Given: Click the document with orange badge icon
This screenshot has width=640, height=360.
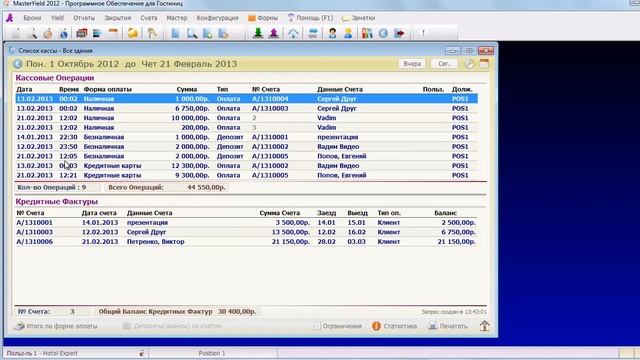Looking at the screenshot, I should (x=223, y=33).
